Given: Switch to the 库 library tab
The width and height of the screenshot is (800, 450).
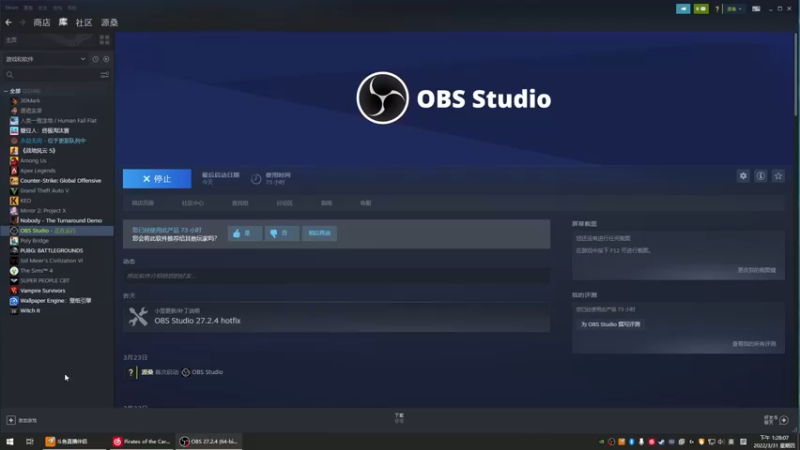Looking at the screenshot, I should [x=63, y=22].
